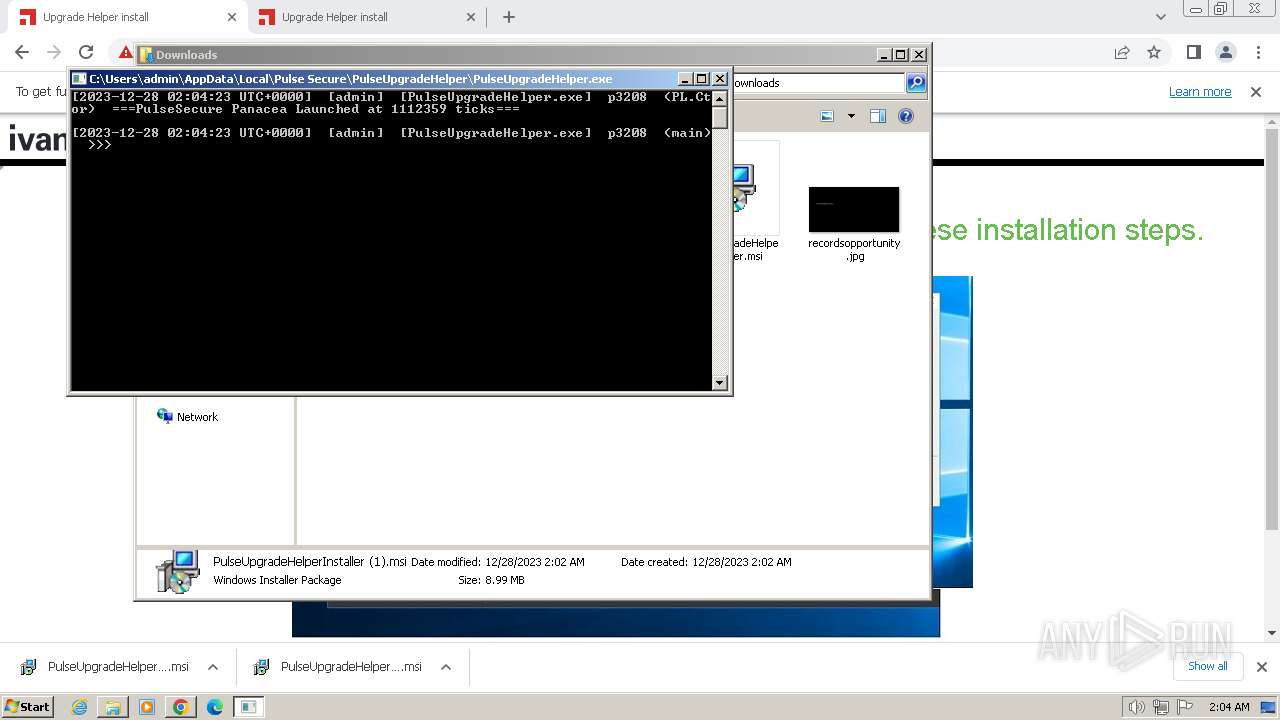Image resolution: width=1280 pixels, height=720 pixels.
Task: Close the active Upgrade Helper install tab
Action: point(232,17)
